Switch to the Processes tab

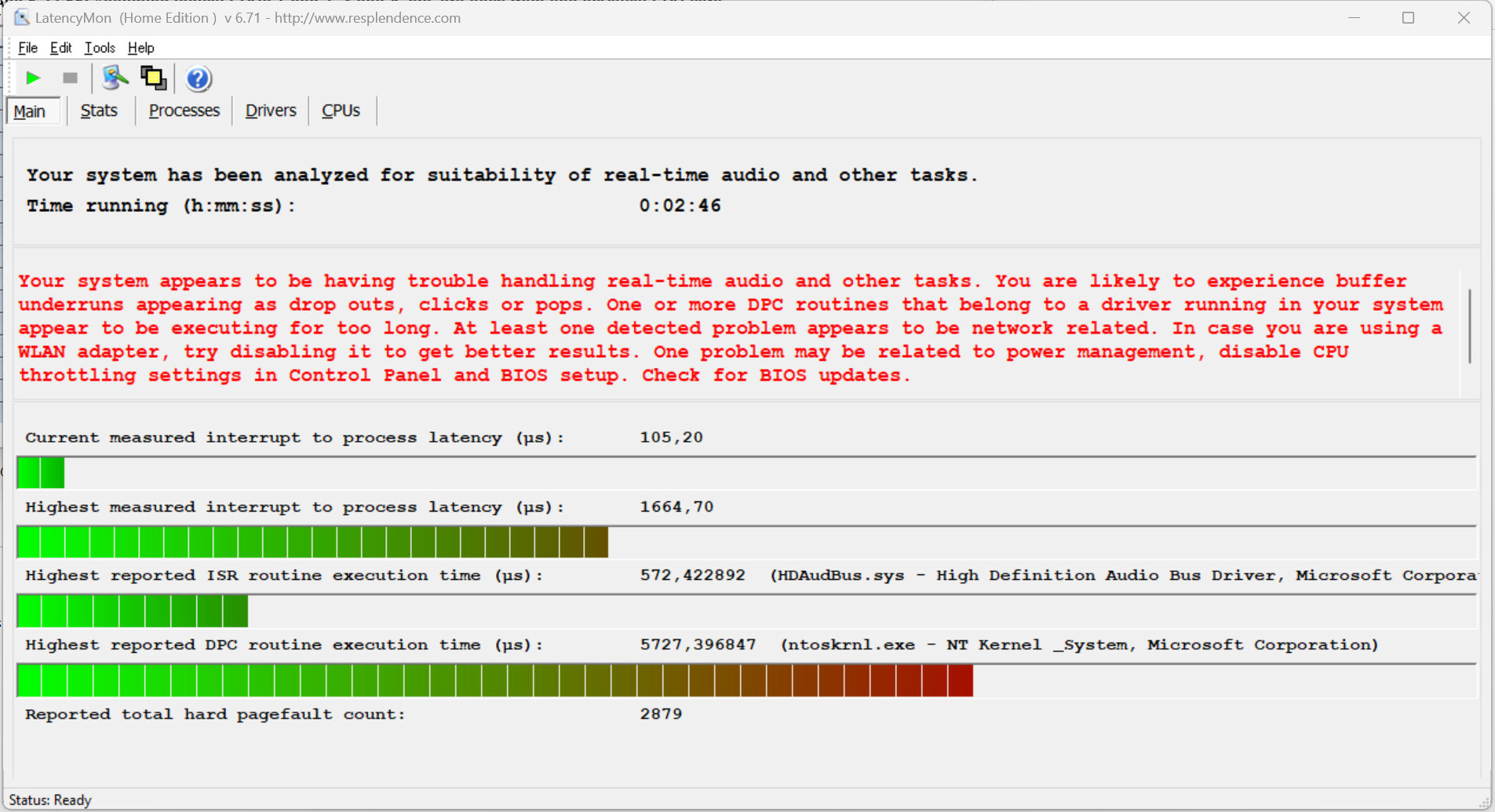pos(184,111)
